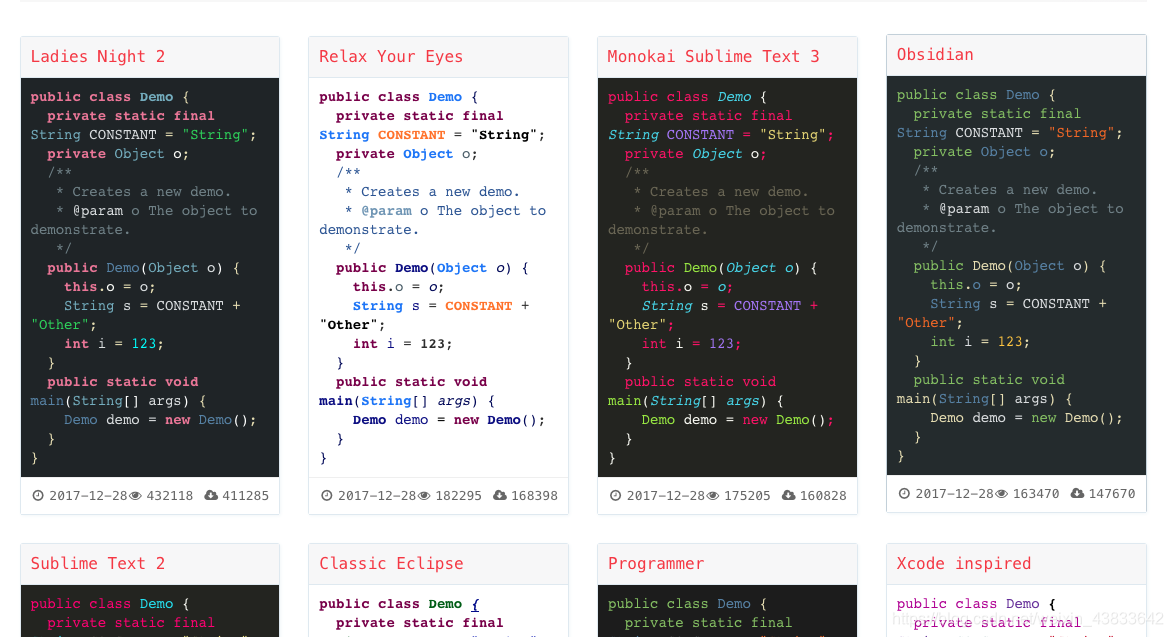Click the view count 175205
This screenshot has height=637, width=1173.
point(747,496)
